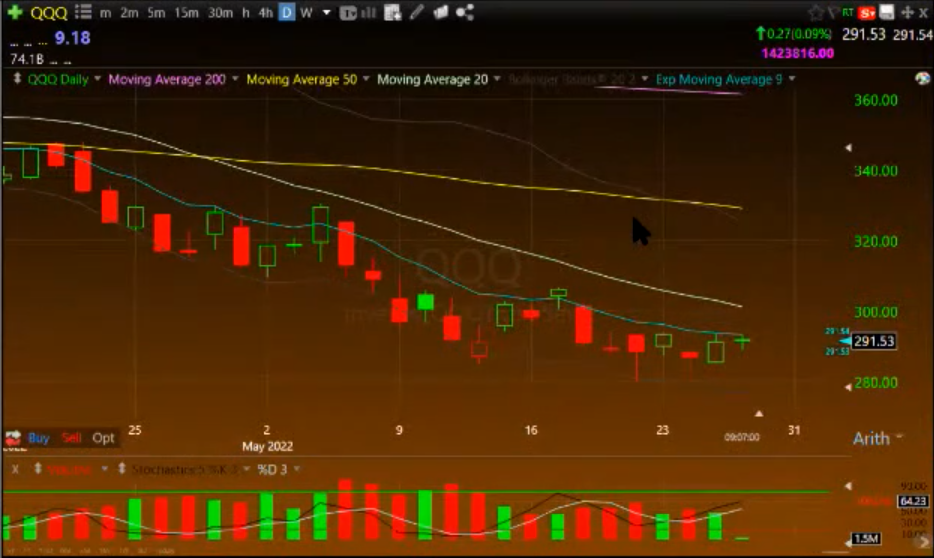This screenshot has width=934, height=558.
Task: Click the 64.23 stochastic value tag
Action: [913, 501]
